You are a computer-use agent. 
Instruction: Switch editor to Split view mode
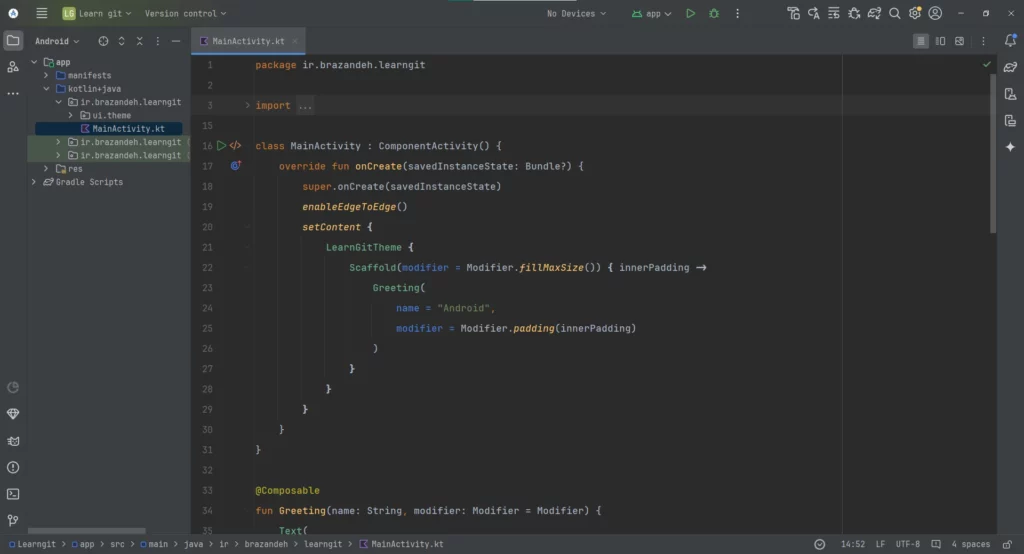[x=940, y=41]
